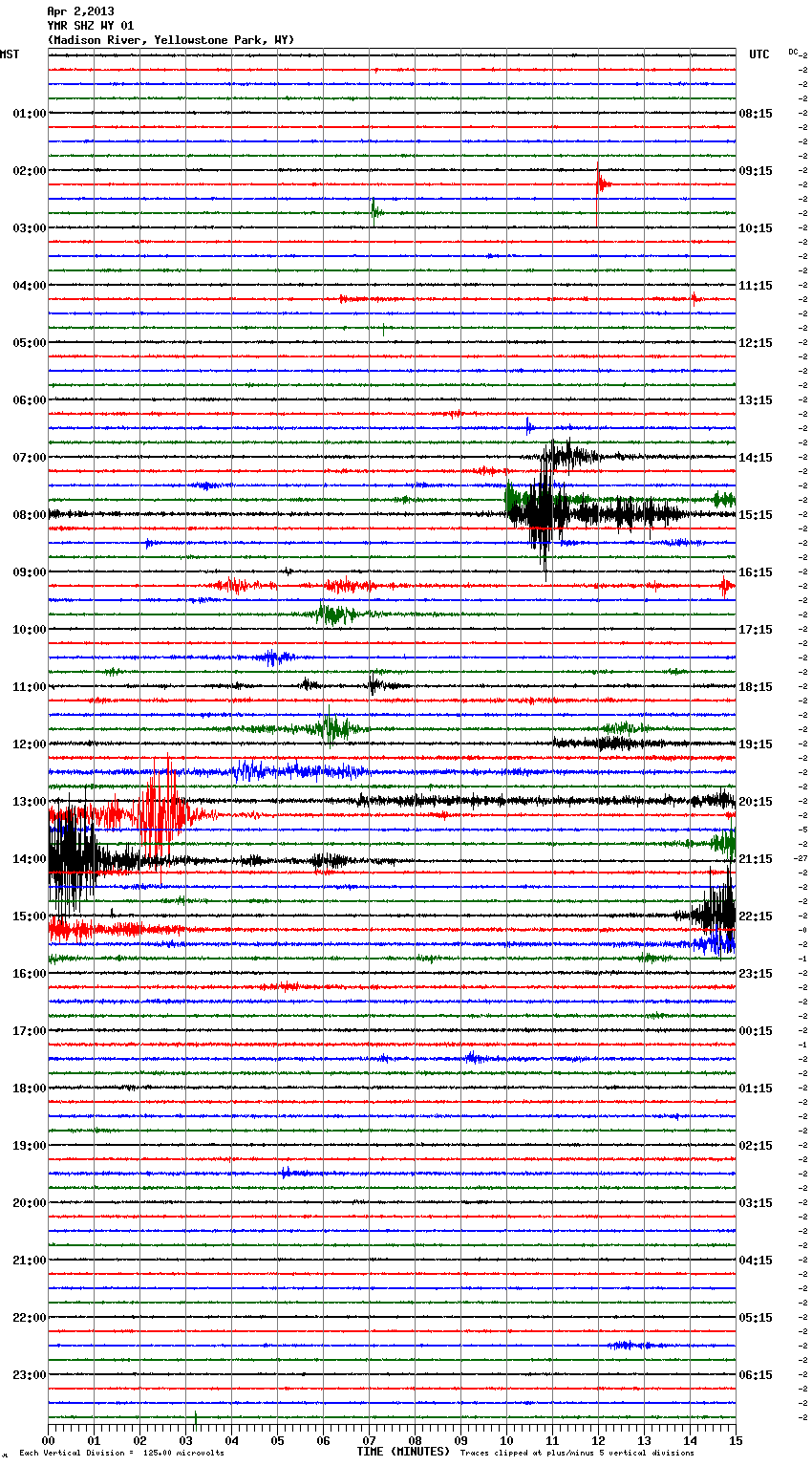
Task: Click the "19:00" MST hour label
Action: pos(30,1146)
